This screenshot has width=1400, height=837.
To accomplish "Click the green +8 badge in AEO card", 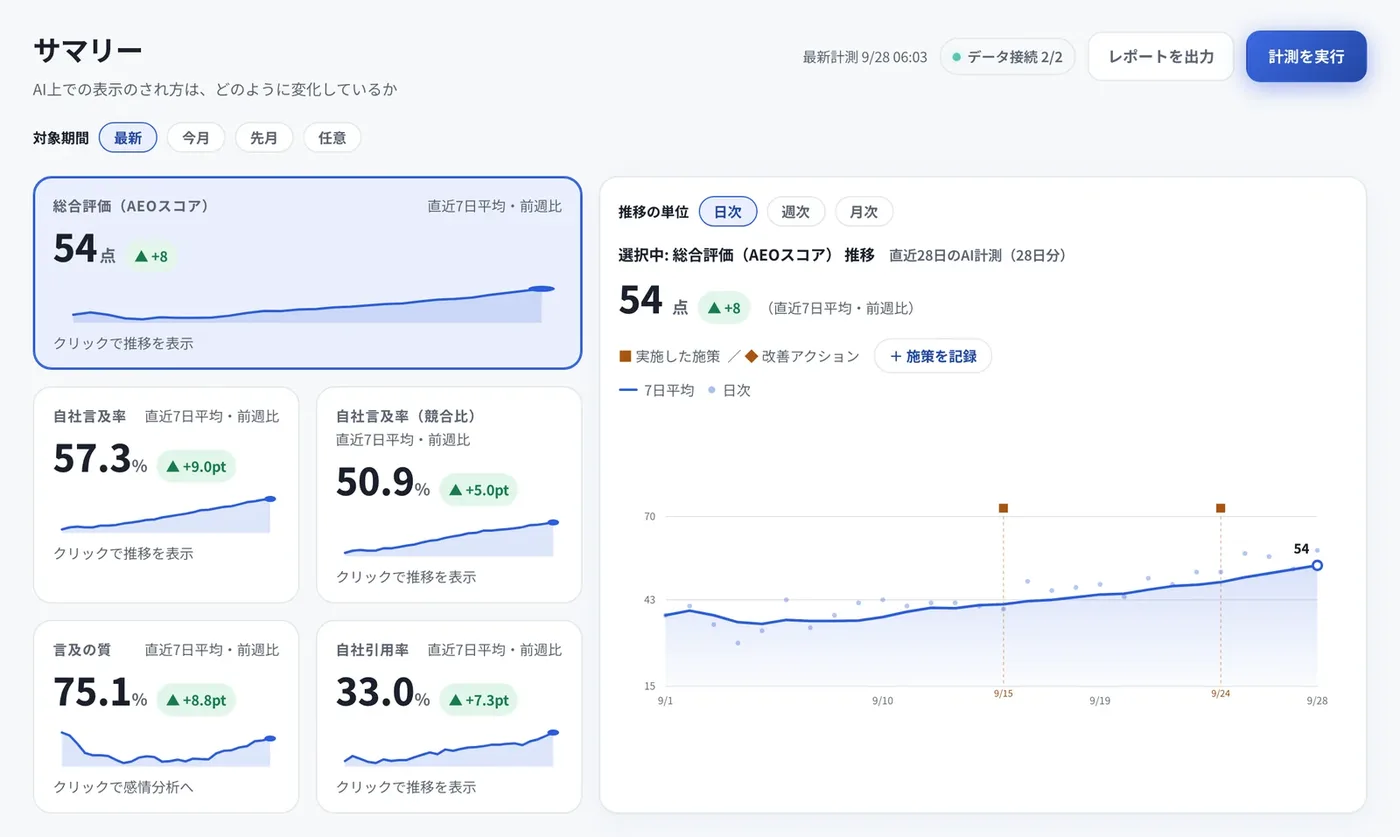I will tap(151, 256).
